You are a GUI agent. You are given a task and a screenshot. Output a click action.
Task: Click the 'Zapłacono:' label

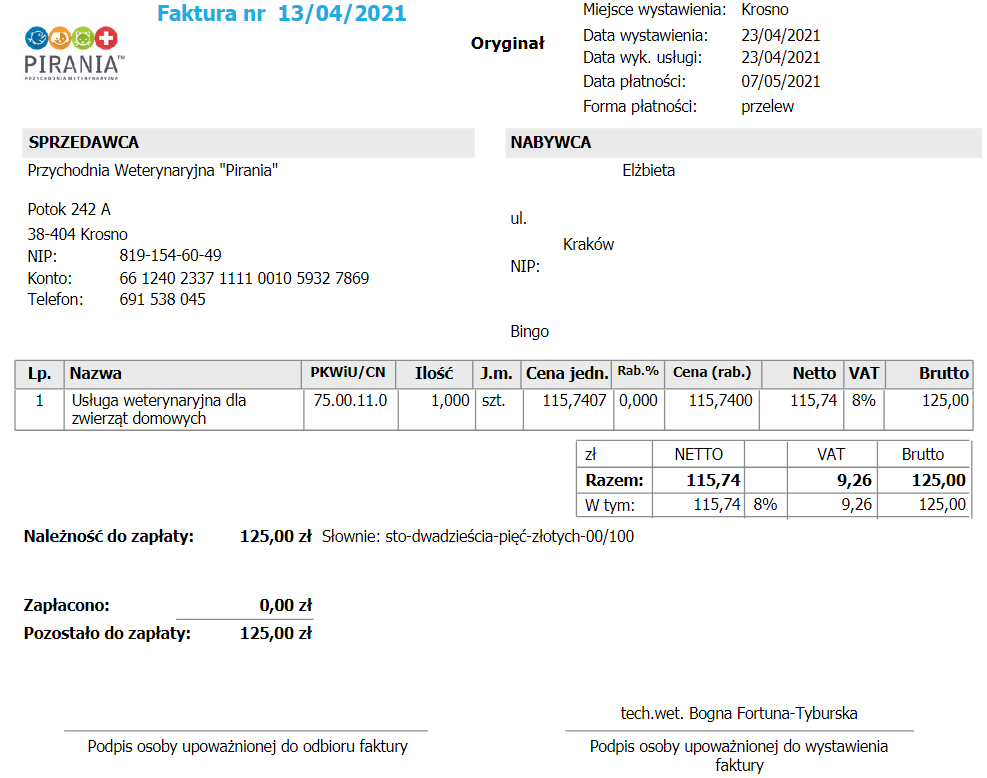click(67, 606)
